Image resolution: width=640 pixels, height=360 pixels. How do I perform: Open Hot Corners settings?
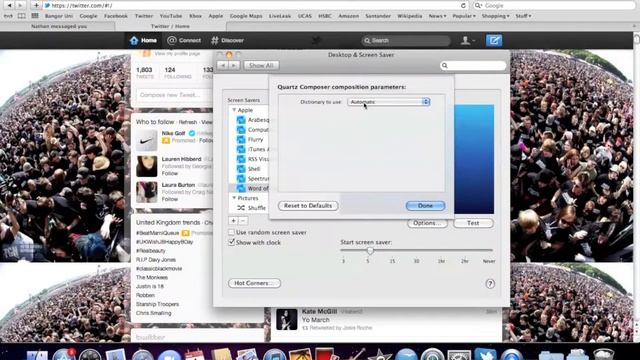[x=254, y=283]
